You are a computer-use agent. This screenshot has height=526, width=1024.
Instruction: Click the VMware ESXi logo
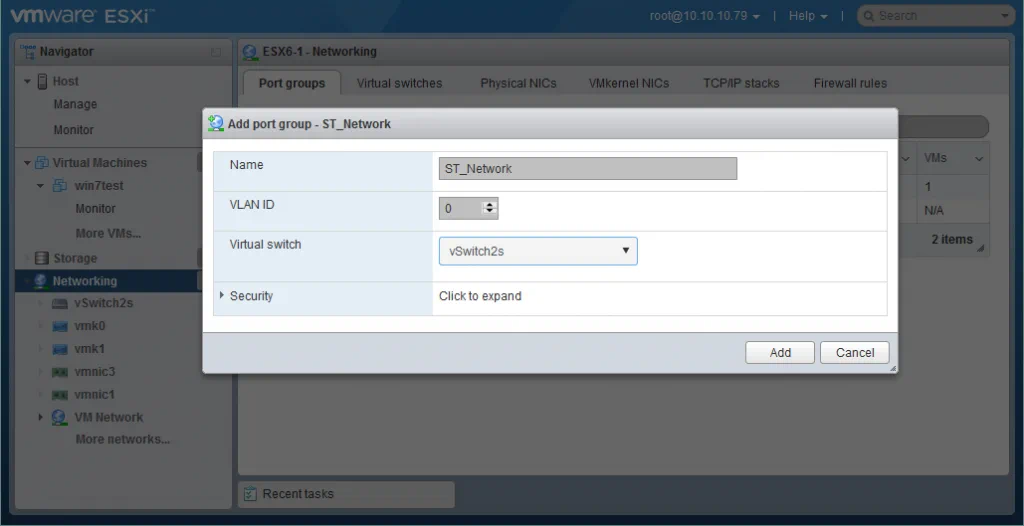(x=82, y=16)
